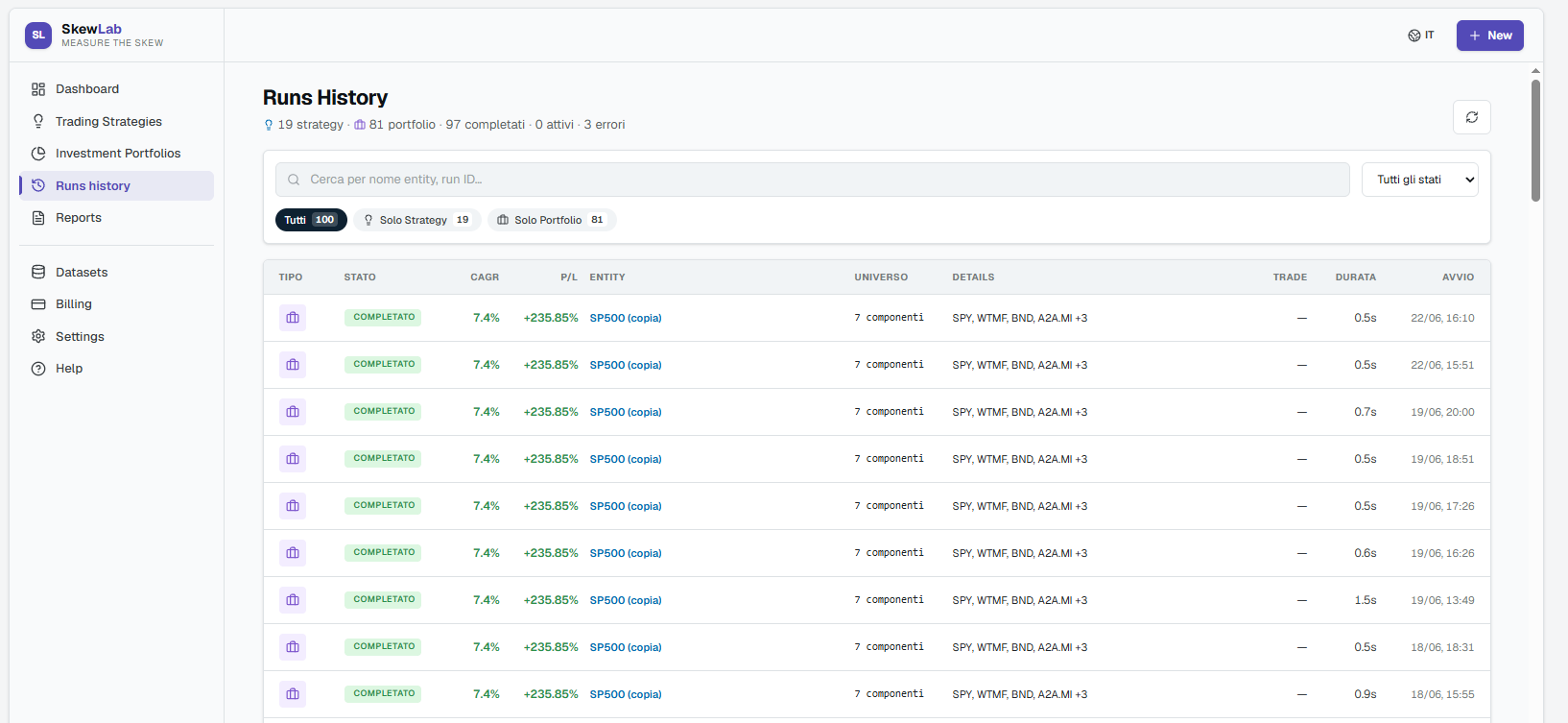
Task: Click the refresh runs icon button
Action: 1471,117
